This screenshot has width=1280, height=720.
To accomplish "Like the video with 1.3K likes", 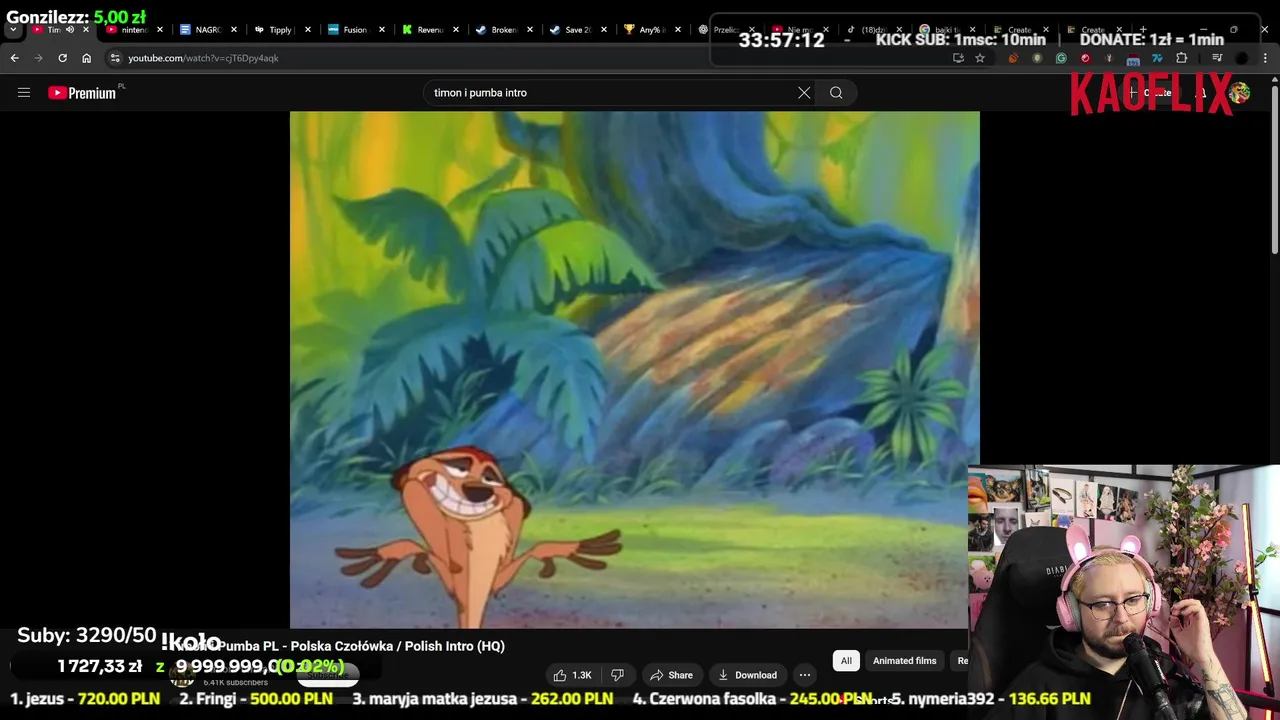I will [572, 675].
